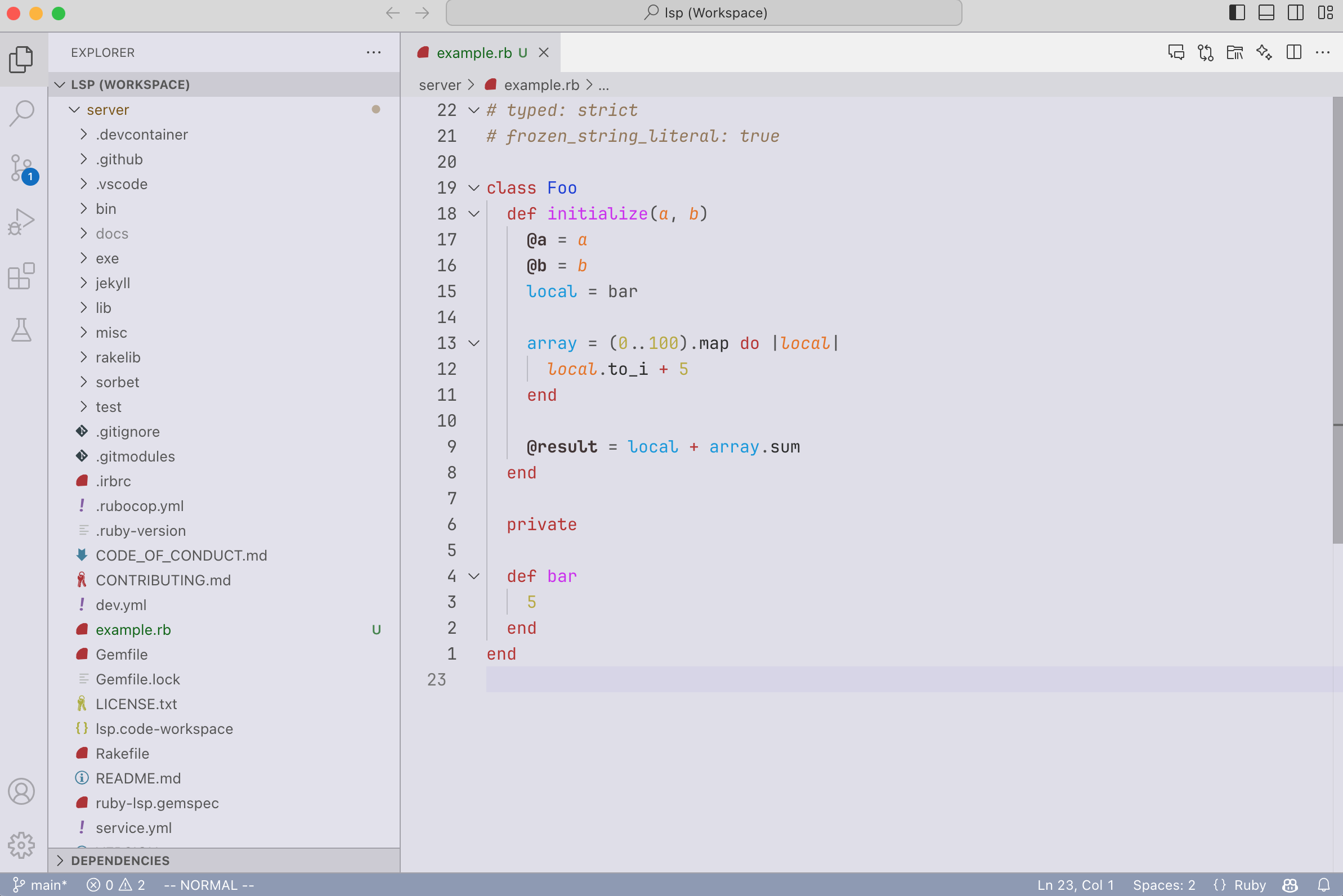Click the server breadcrumb

[x=440, y=85]
